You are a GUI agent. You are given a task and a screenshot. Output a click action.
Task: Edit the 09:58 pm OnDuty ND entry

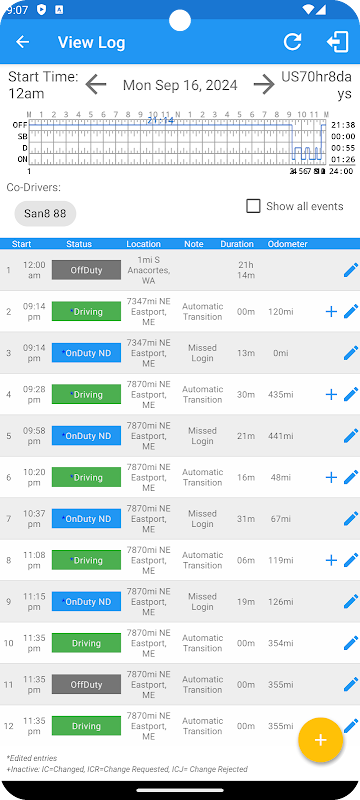pyautogui.click(x=351, y=436)
